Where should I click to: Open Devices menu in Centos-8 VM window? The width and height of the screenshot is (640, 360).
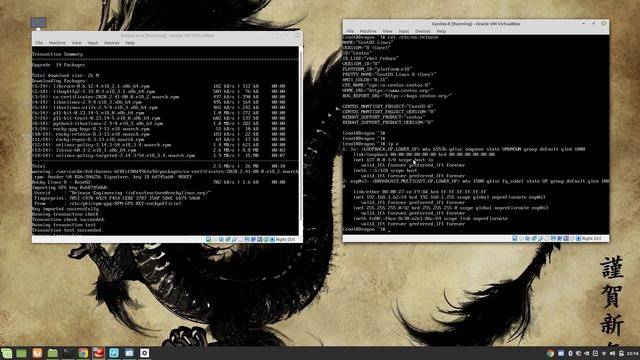[x=422, y=31]
